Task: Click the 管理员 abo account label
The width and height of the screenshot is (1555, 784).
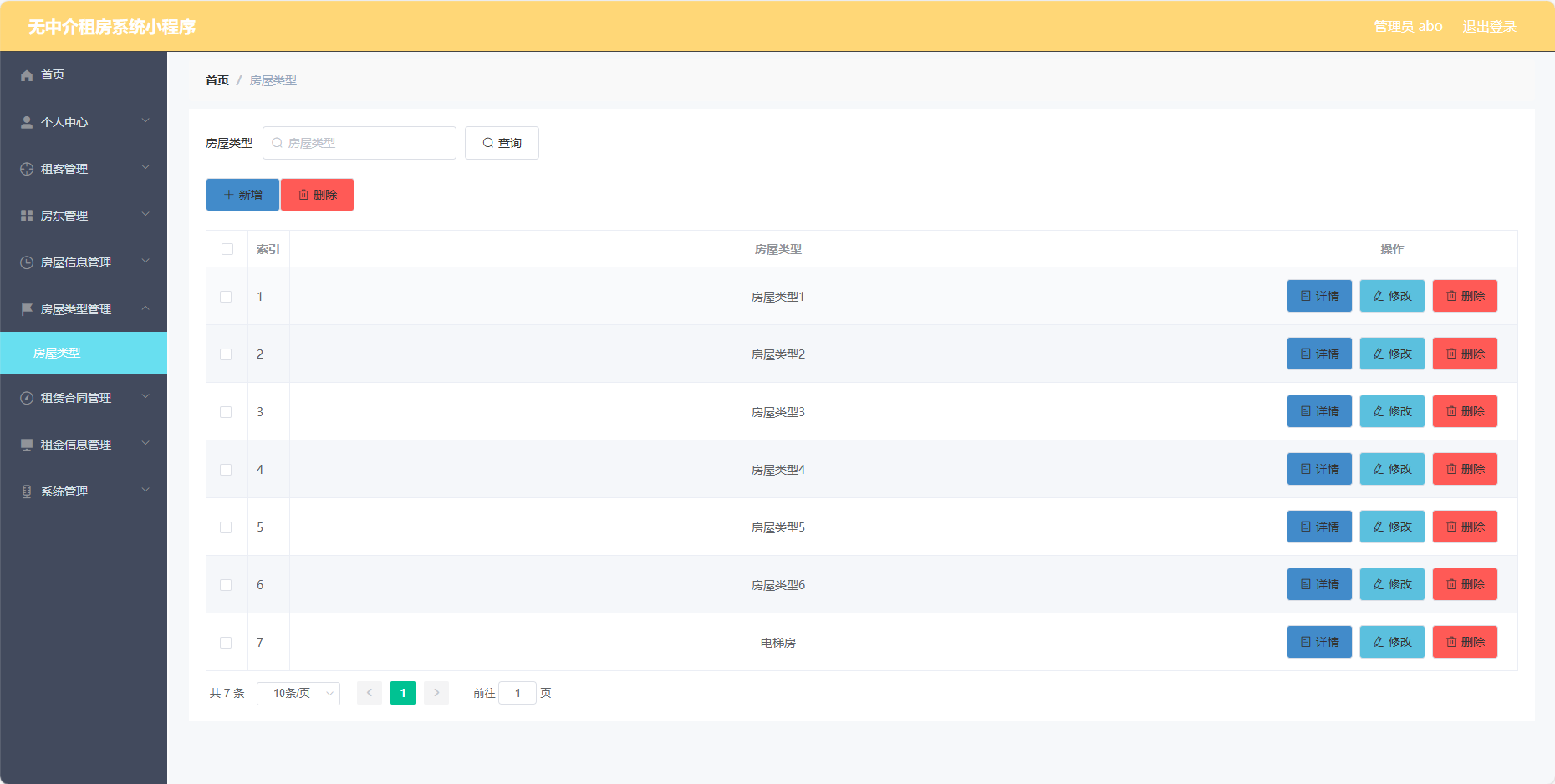Action: [x=1408, y=27]
